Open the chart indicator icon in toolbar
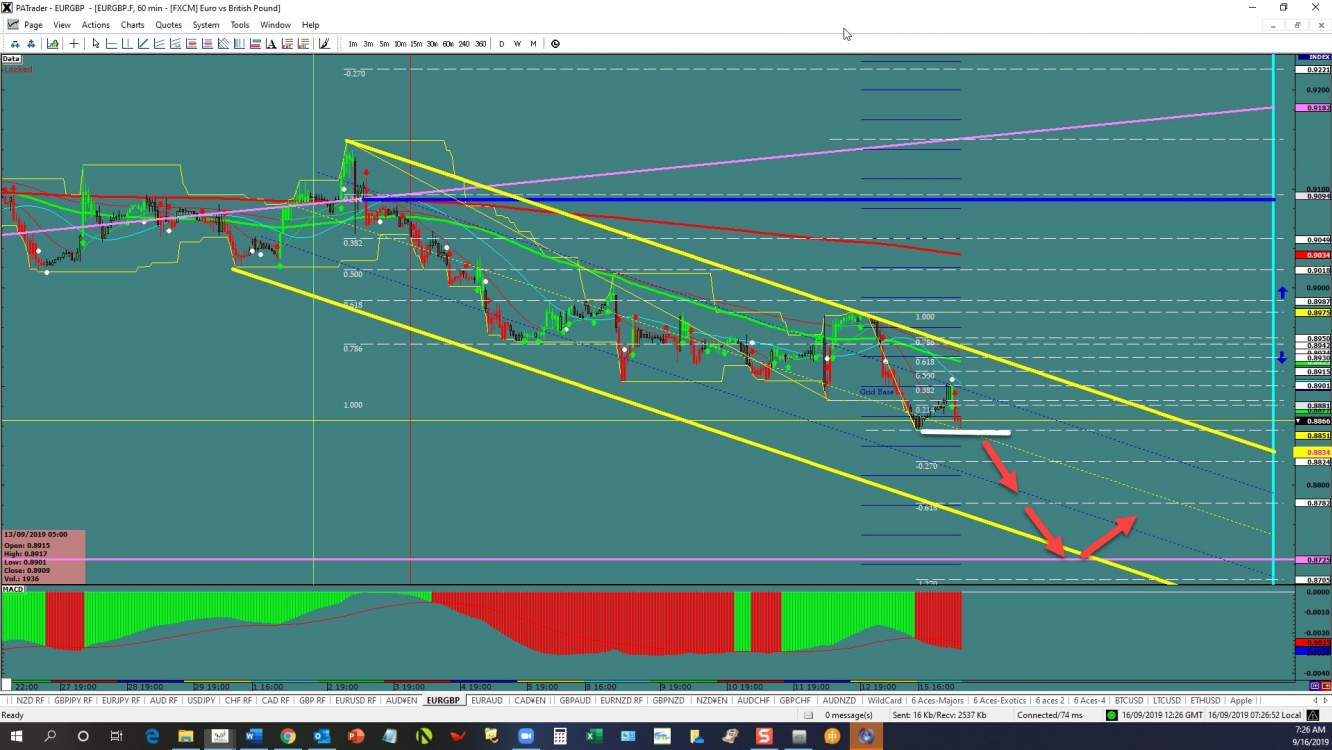 click(x=52, y=43)
